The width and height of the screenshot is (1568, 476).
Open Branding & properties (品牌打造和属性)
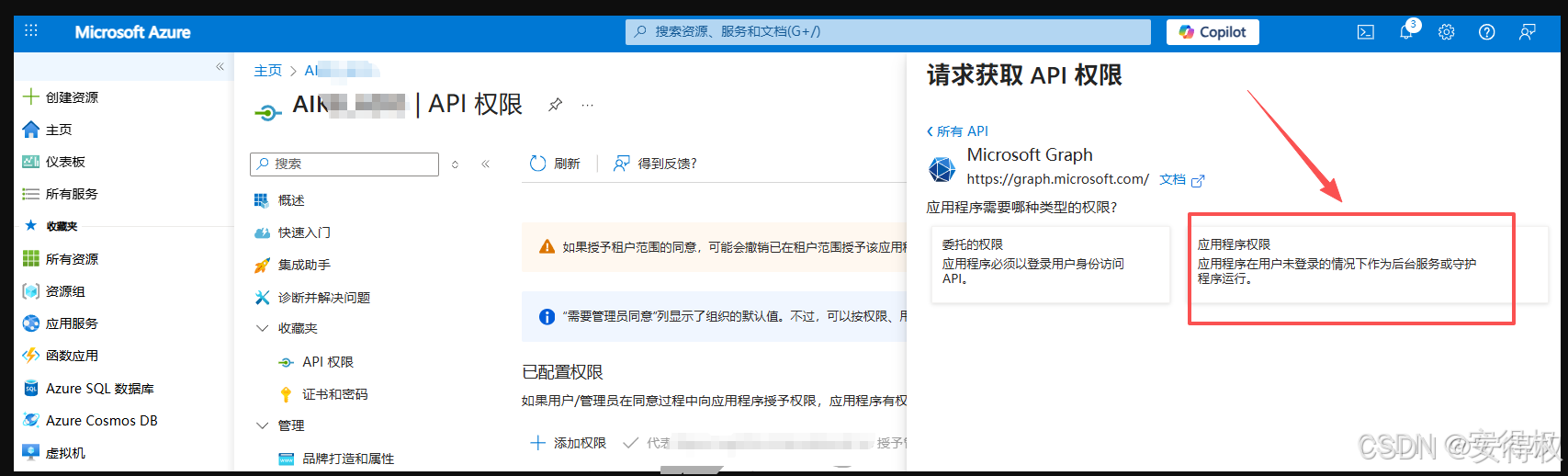[348, 459]
